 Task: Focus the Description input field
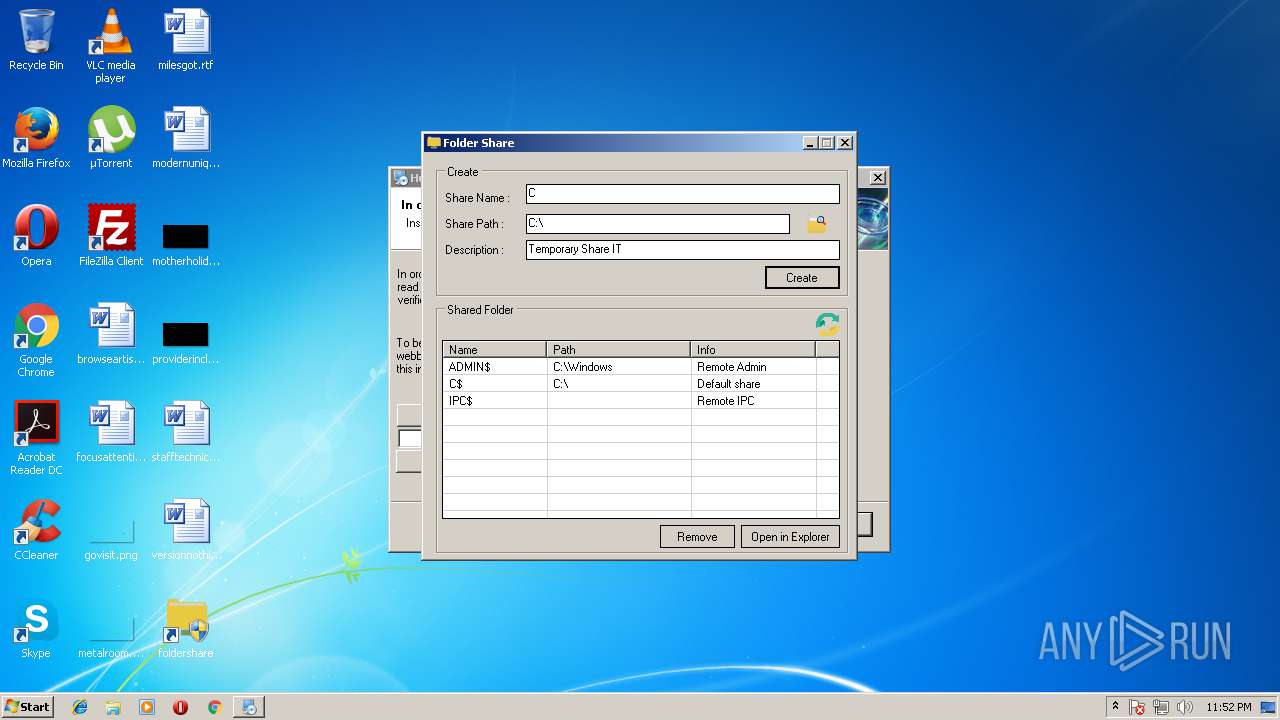(683, 250)
